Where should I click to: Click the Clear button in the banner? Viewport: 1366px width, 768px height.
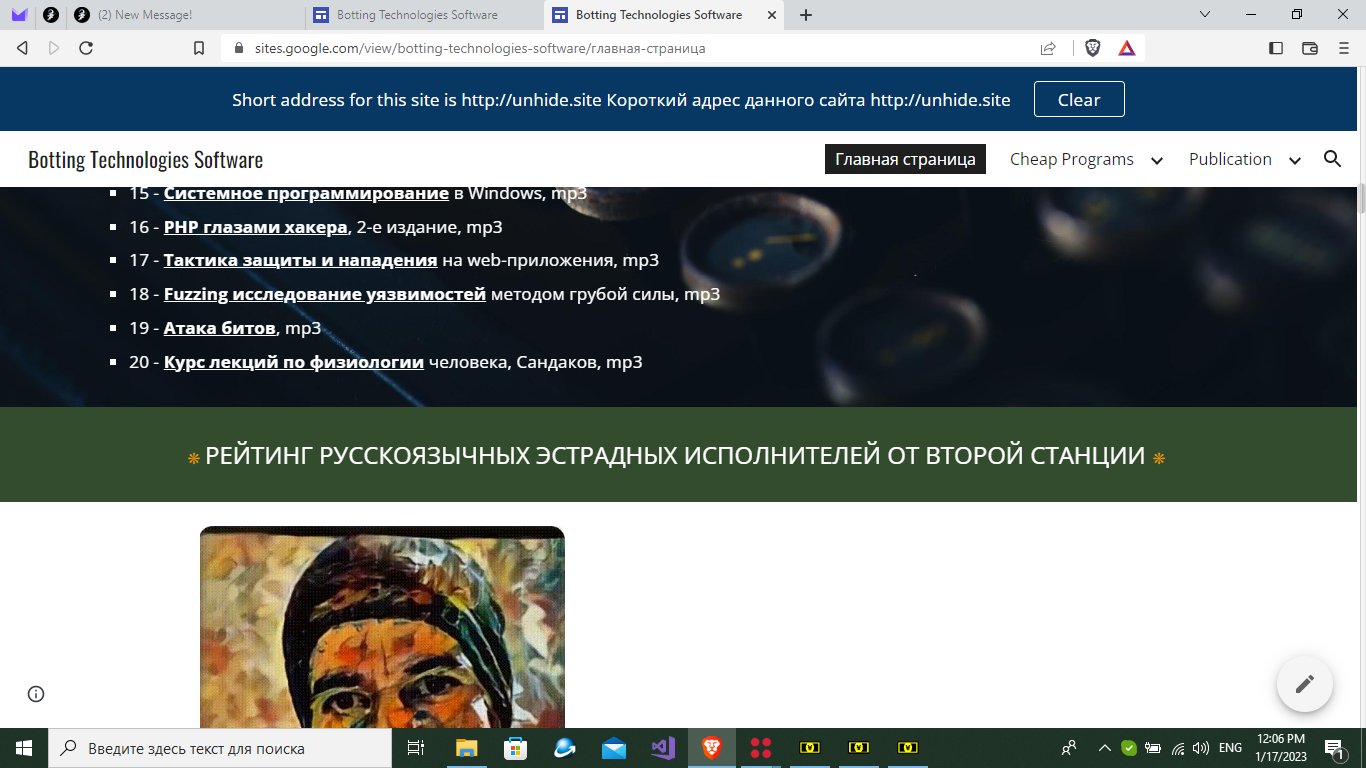click(x=1079, y=100)
